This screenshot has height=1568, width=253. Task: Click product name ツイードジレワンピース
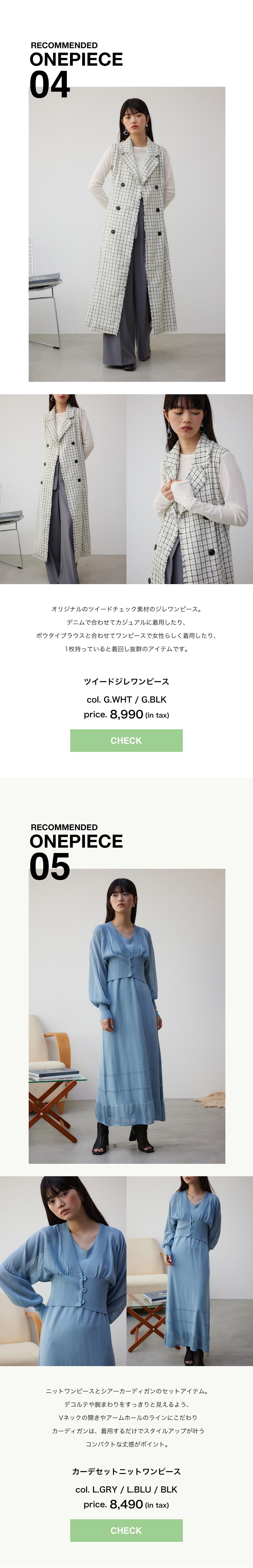[x=126, y=682]
